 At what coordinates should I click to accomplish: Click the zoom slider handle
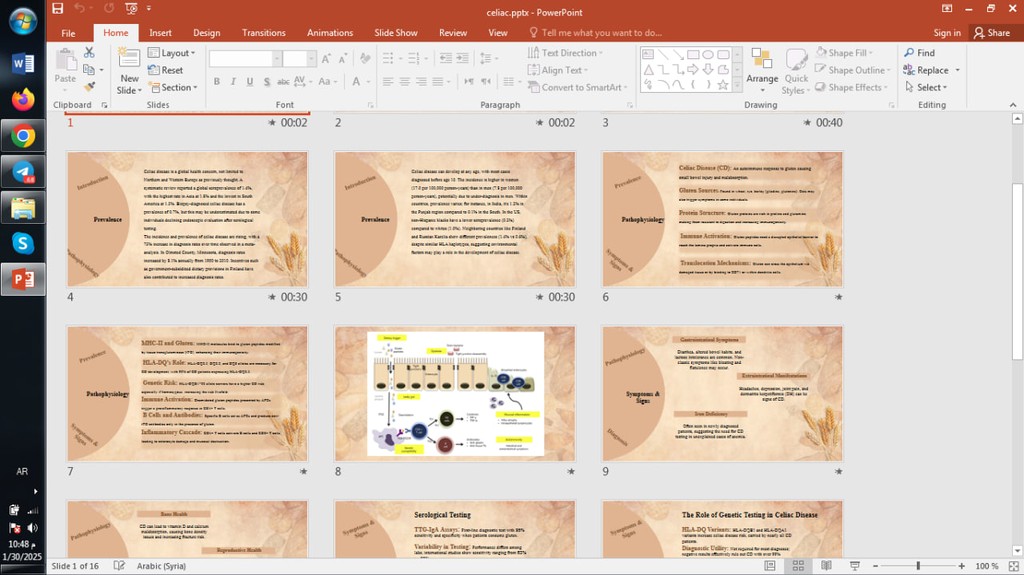click(x=918, y=566)
